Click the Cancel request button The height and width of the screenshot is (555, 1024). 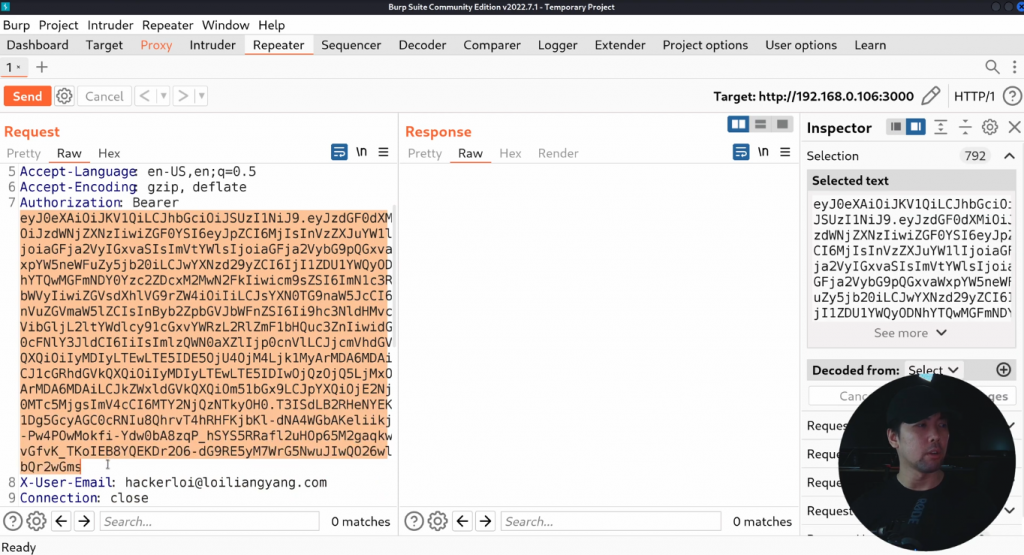[104, 96]
